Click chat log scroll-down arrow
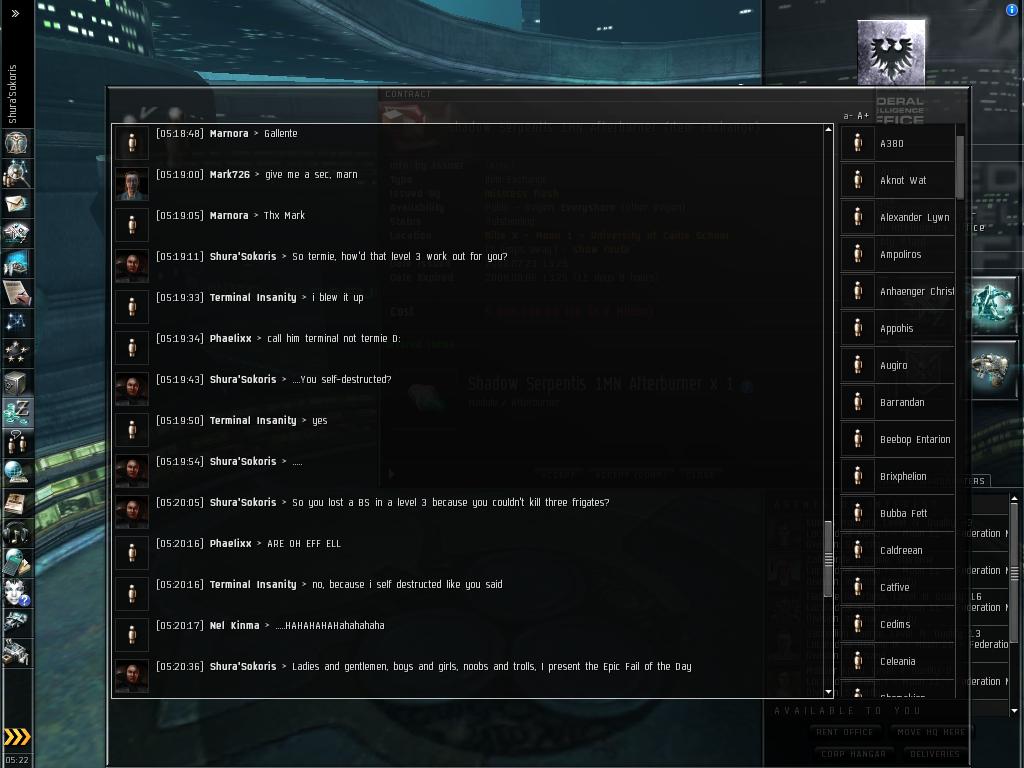 click(x=828, y=692)
